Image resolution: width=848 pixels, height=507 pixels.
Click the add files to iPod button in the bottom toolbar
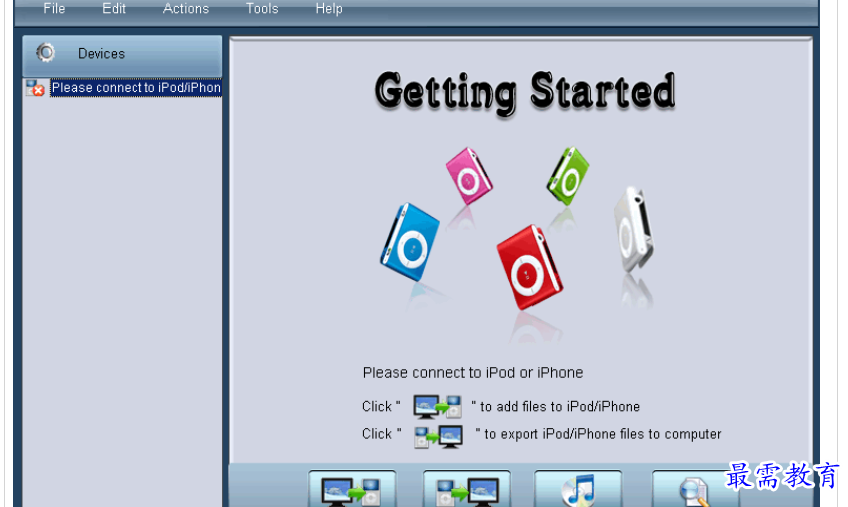[352, 489]
